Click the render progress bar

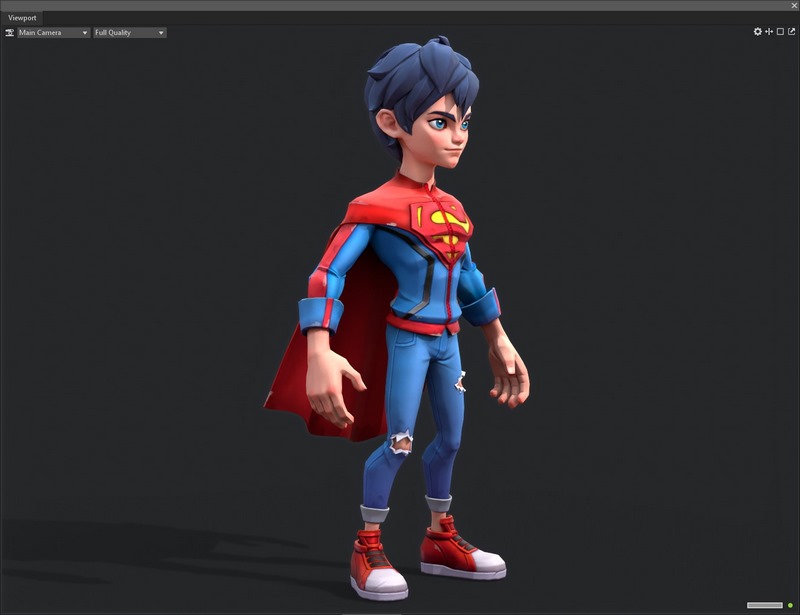(x=764, y=605)
